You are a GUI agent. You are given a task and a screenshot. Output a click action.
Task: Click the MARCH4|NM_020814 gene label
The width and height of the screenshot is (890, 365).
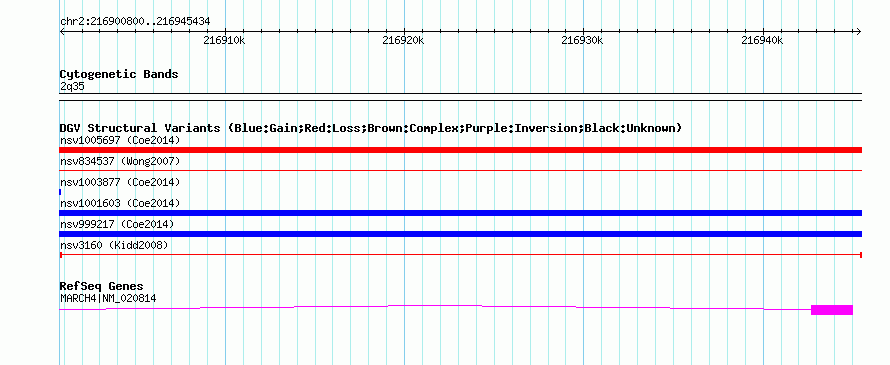(108, 298)
